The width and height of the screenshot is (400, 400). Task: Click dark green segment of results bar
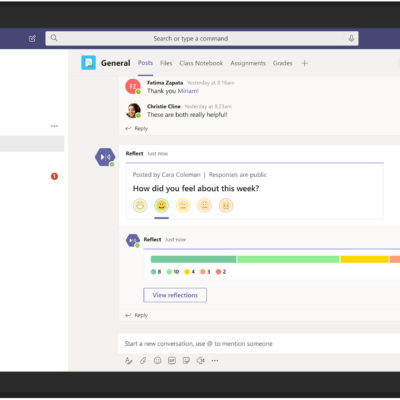[x=193, y=259]
